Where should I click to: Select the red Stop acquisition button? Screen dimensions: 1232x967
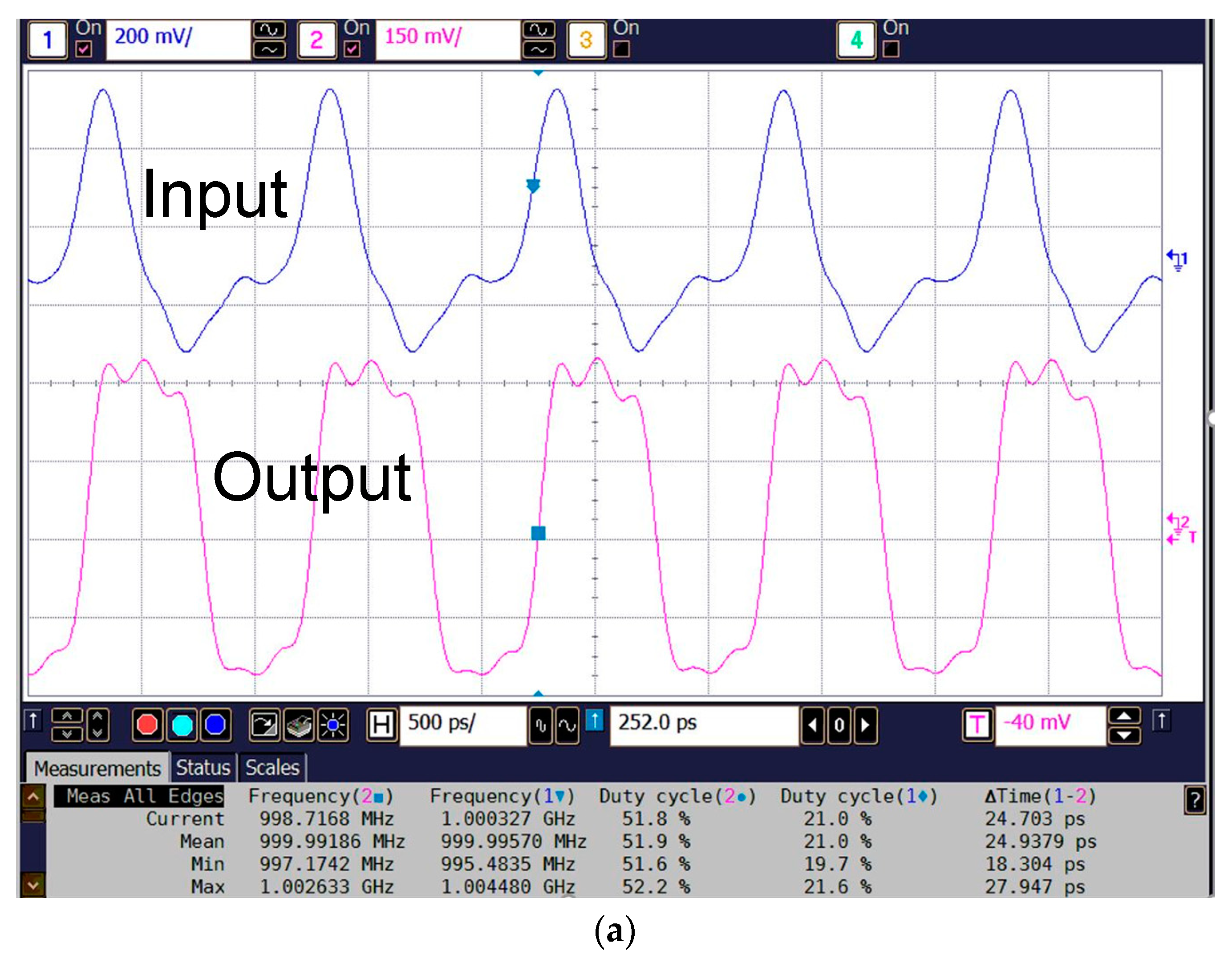148,725
